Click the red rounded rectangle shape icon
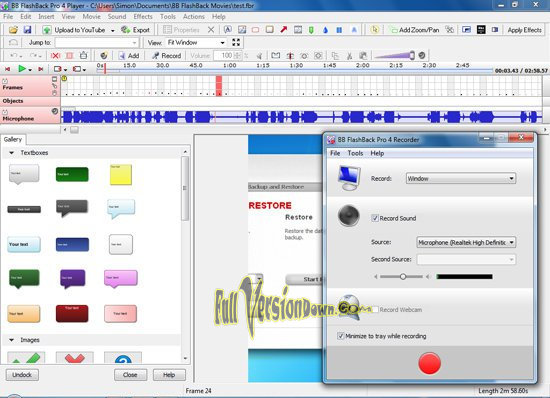 coord(255,30)
